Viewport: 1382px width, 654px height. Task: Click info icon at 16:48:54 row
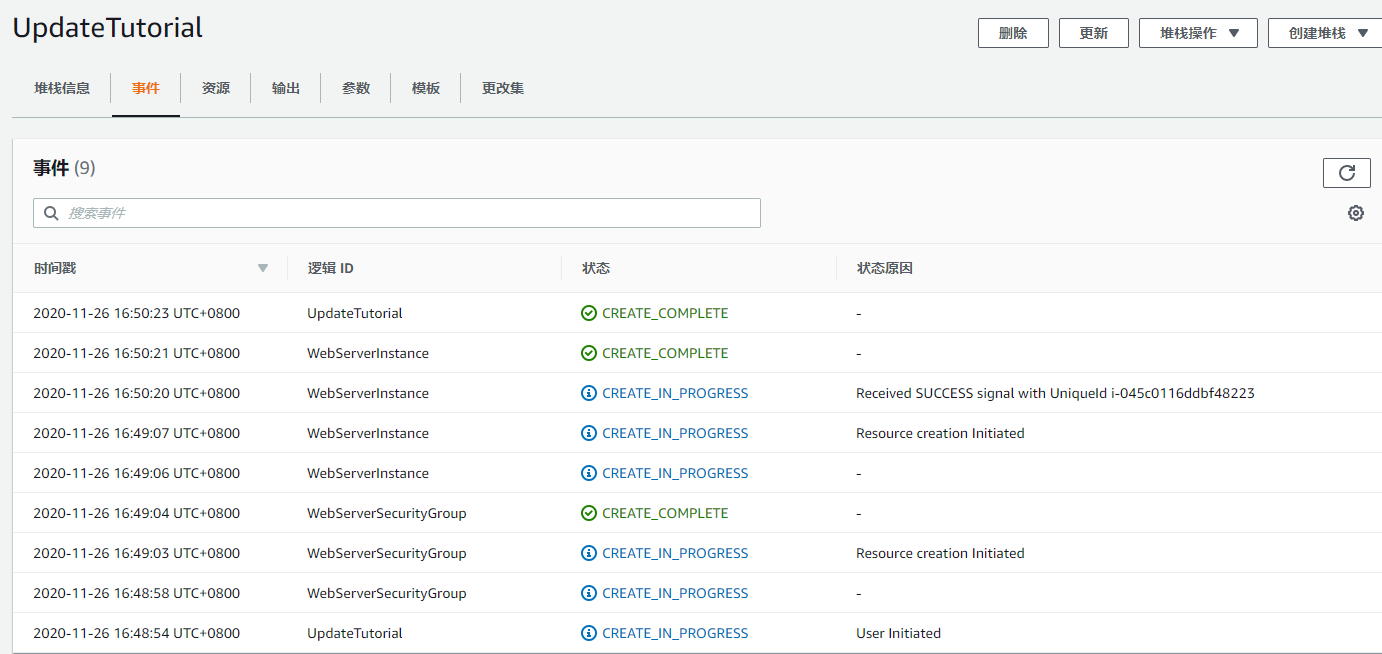[x=589, y=633]
